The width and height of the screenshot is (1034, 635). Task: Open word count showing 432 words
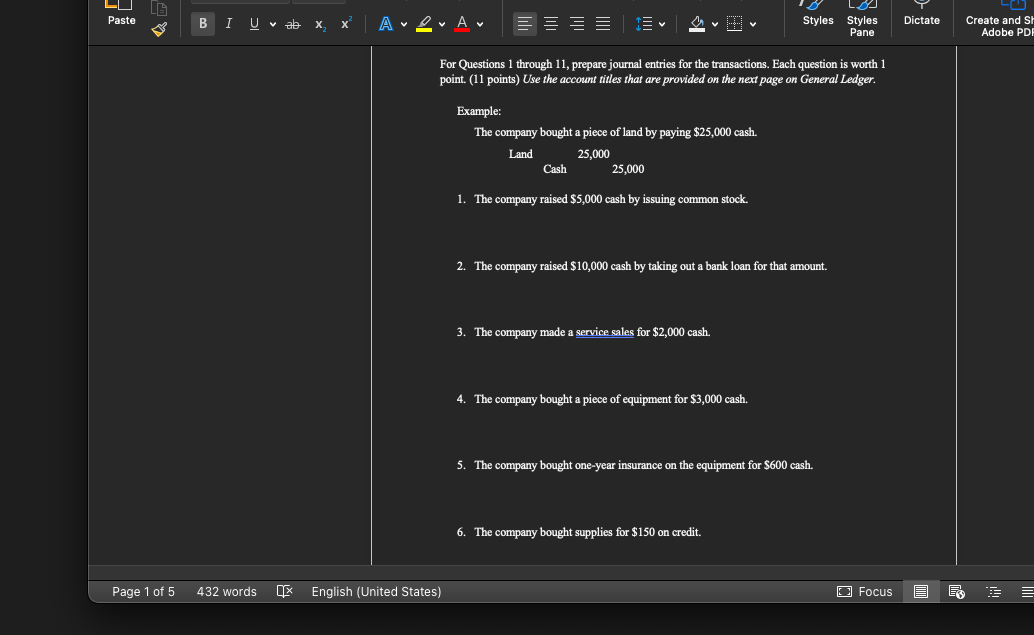tap(226, 591)
